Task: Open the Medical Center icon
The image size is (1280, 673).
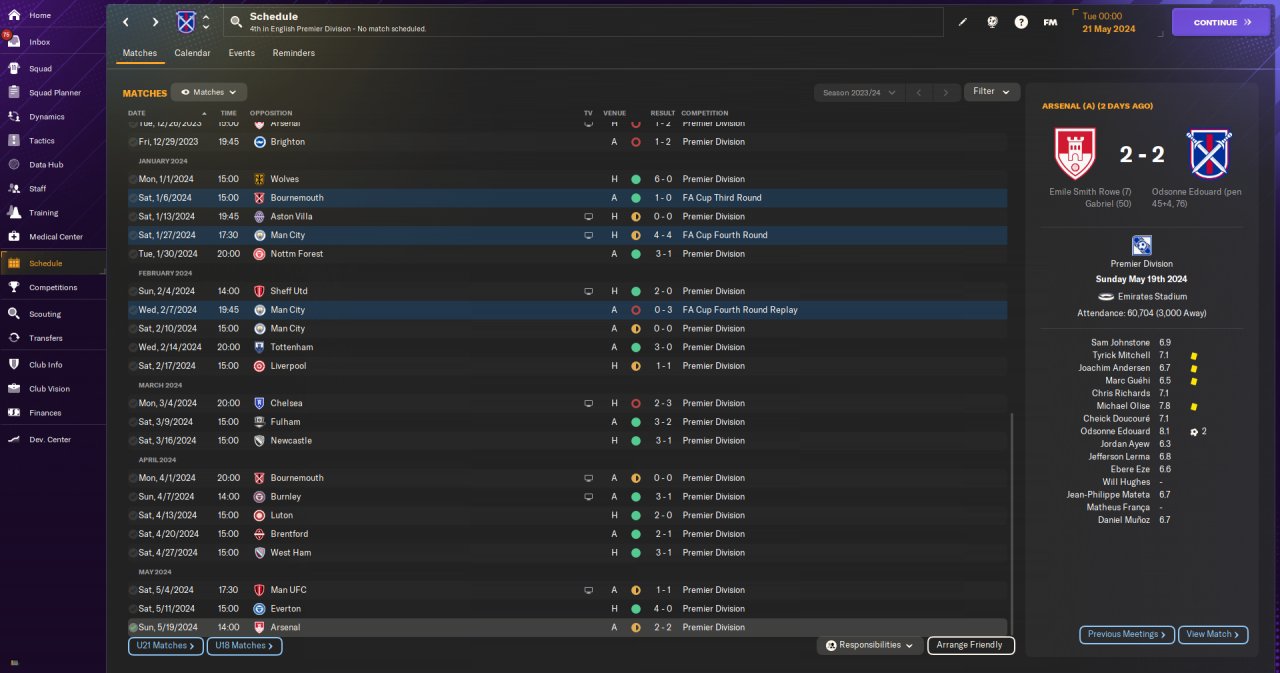Action: pos(14,237)
